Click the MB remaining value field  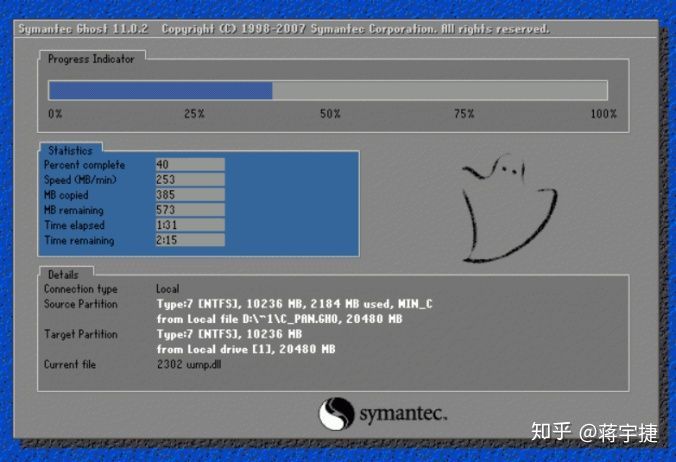click(189, 210)
